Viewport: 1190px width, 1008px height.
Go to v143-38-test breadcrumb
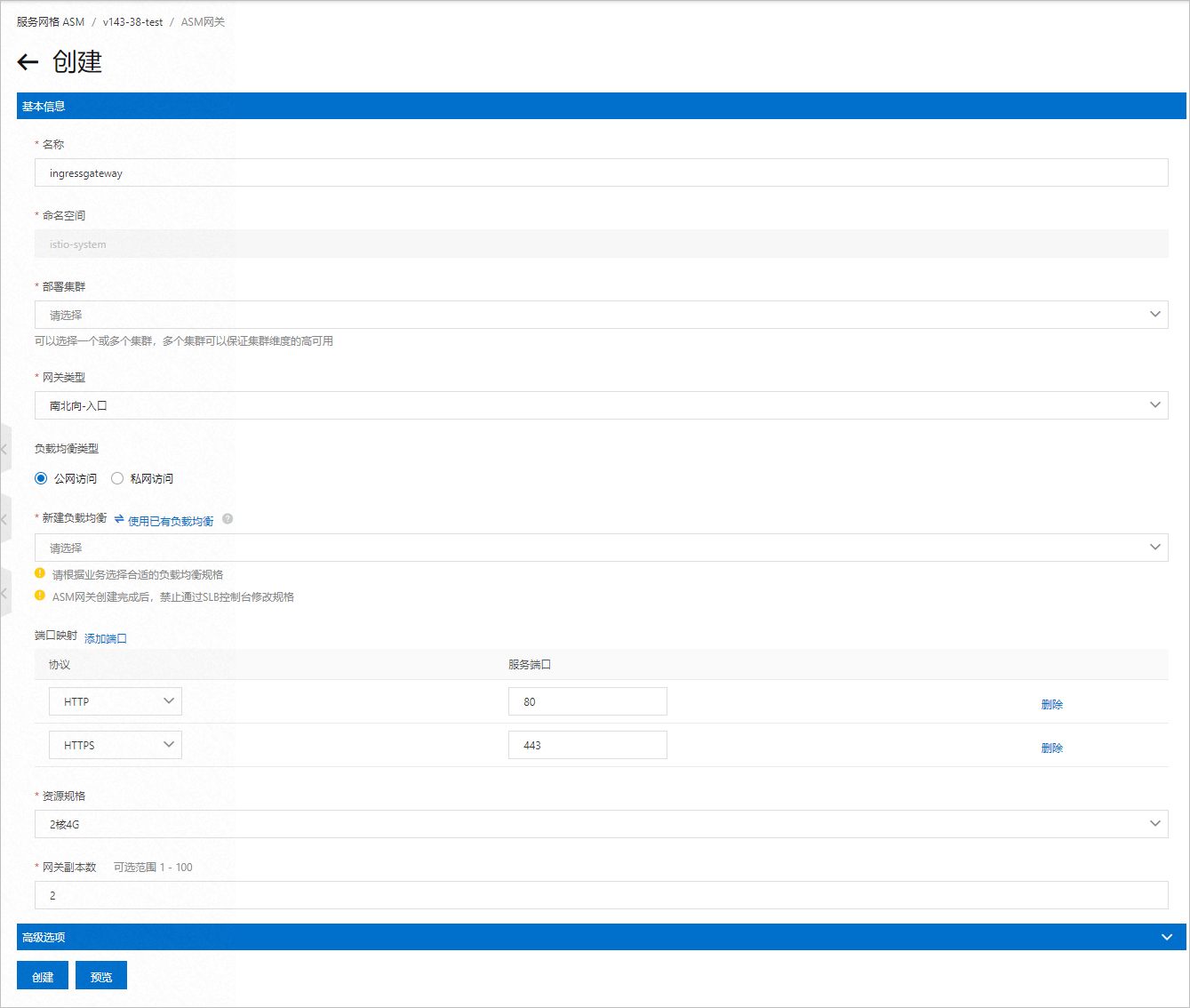click(x=132, y=22)
